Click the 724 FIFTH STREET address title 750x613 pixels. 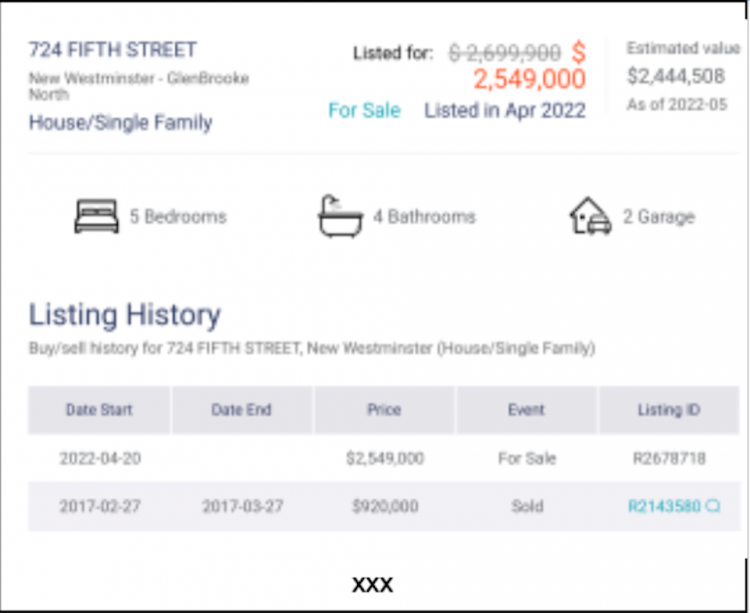point(112,49)
